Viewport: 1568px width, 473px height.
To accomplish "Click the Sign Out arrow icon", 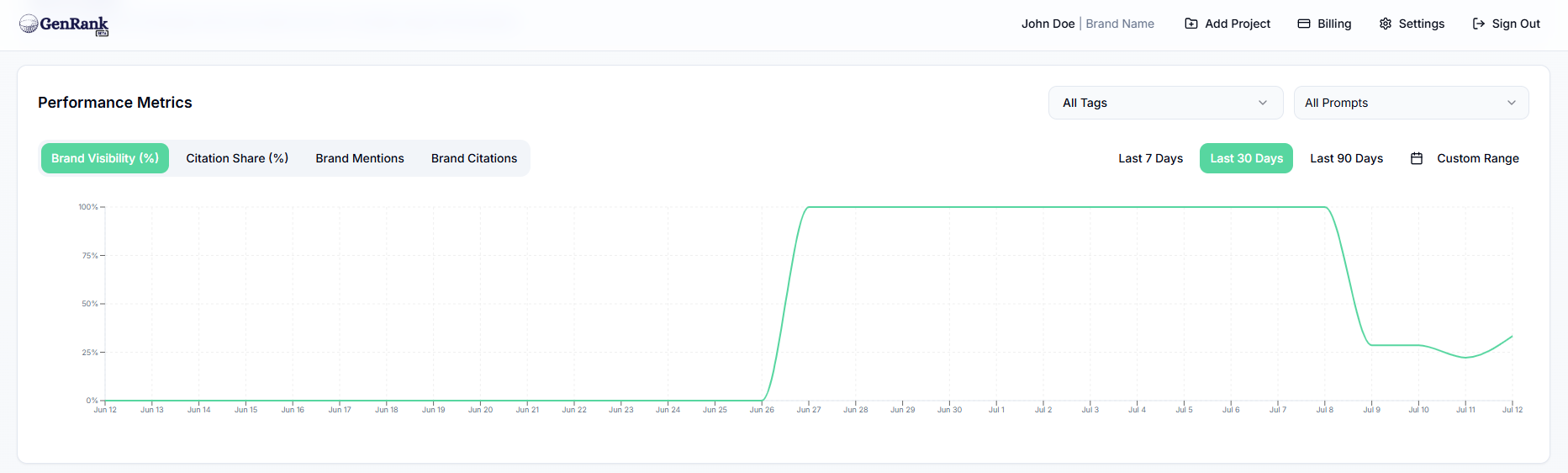I will click(1479, 24).
